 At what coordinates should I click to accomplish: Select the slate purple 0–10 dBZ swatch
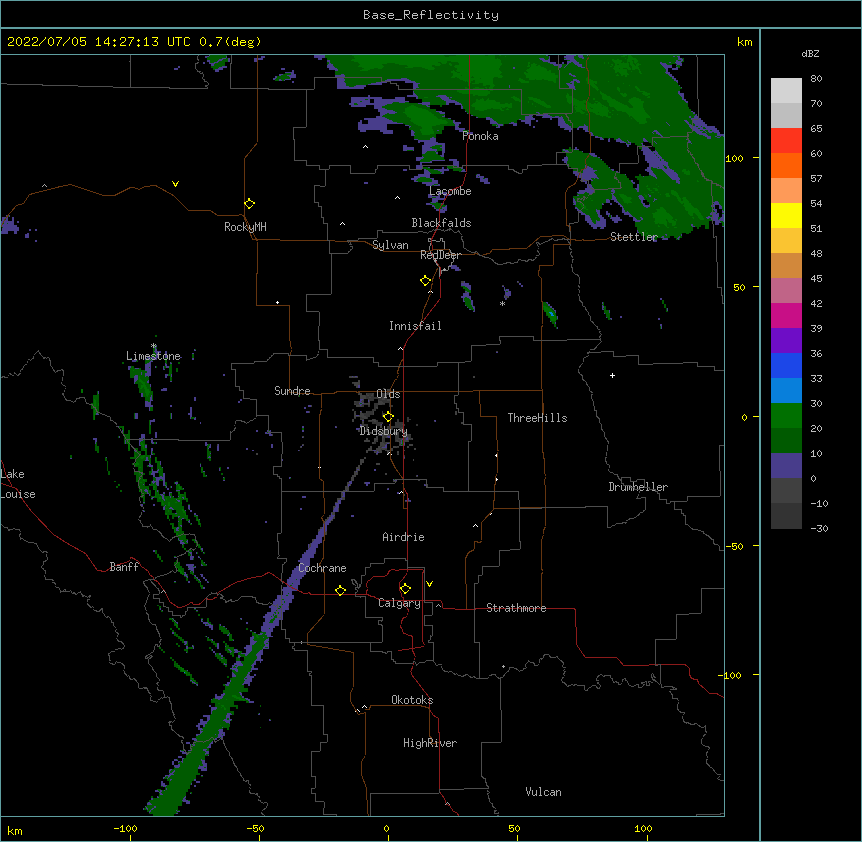click(x=786, y=466)
